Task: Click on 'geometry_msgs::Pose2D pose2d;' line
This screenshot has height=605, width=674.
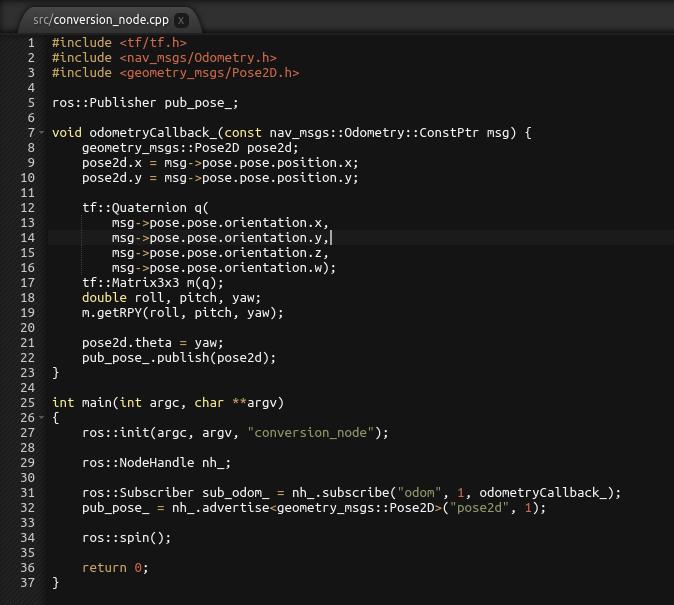Action: (x=190, y=148)
